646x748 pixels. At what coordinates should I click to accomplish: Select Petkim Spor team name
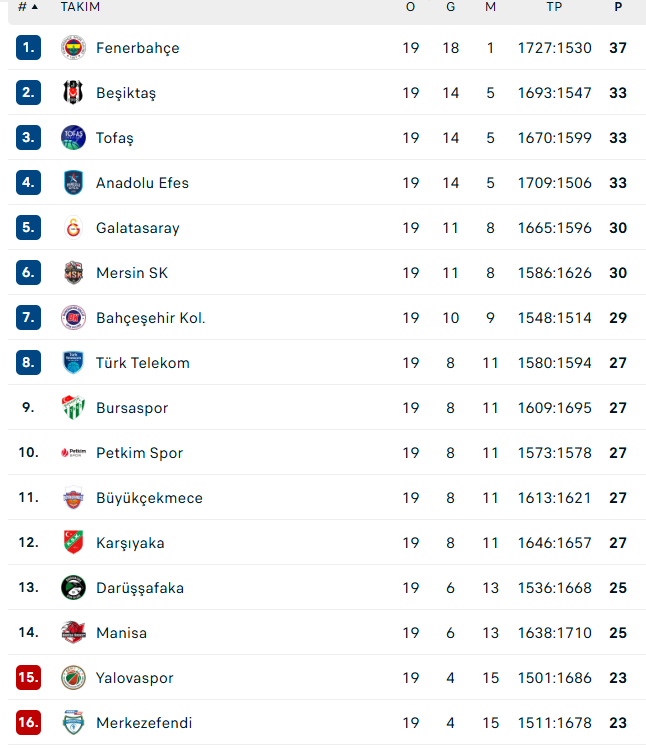(139, 453)
